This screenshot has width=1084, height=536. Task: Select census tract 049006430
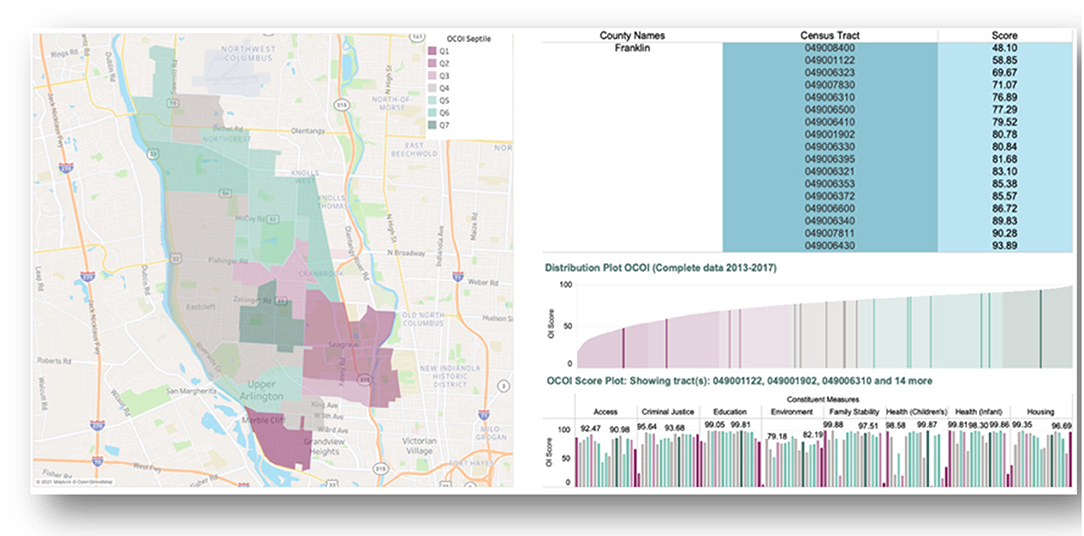[x=830, y=246]
